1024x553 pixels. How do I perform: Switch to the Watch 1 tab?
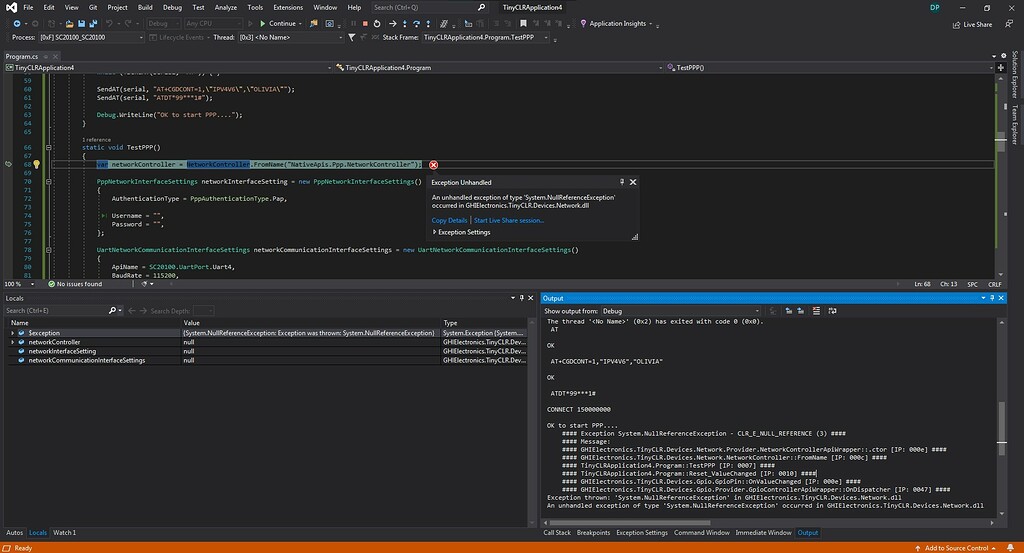[64, 532]
